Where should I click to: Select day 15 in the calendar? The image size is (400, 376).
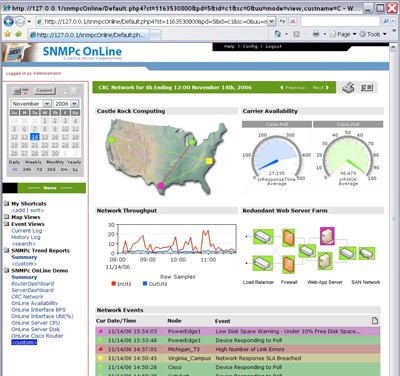(45, 137)
